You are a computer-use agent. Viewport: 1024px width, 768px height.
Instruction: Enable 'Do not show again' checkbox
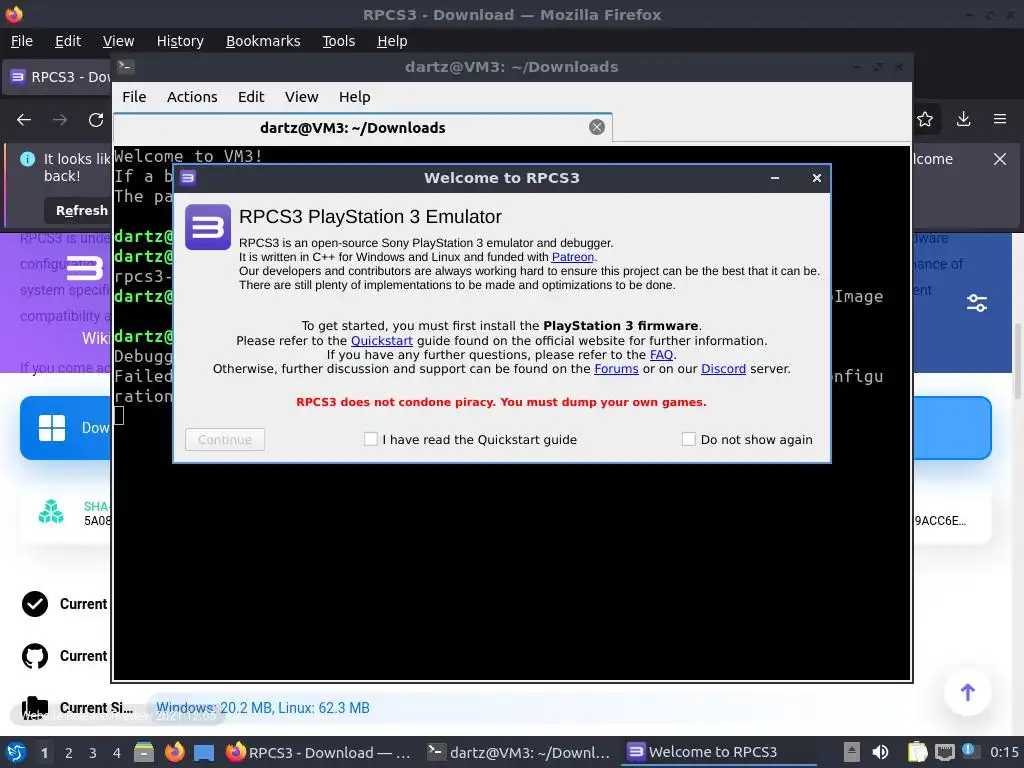(x=688, y=440)
